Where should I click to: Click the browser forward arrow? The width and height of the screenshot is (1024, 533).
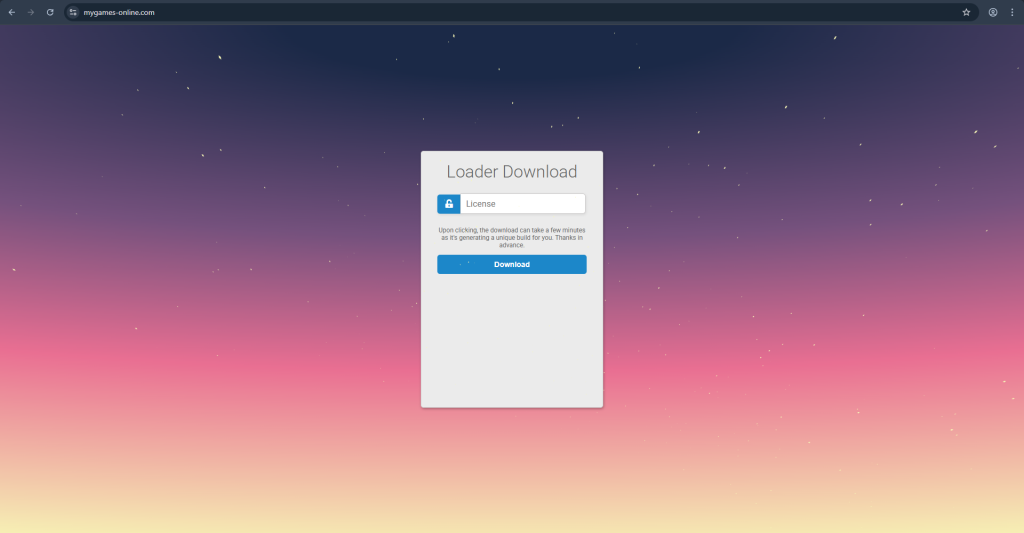click(30, 12)
